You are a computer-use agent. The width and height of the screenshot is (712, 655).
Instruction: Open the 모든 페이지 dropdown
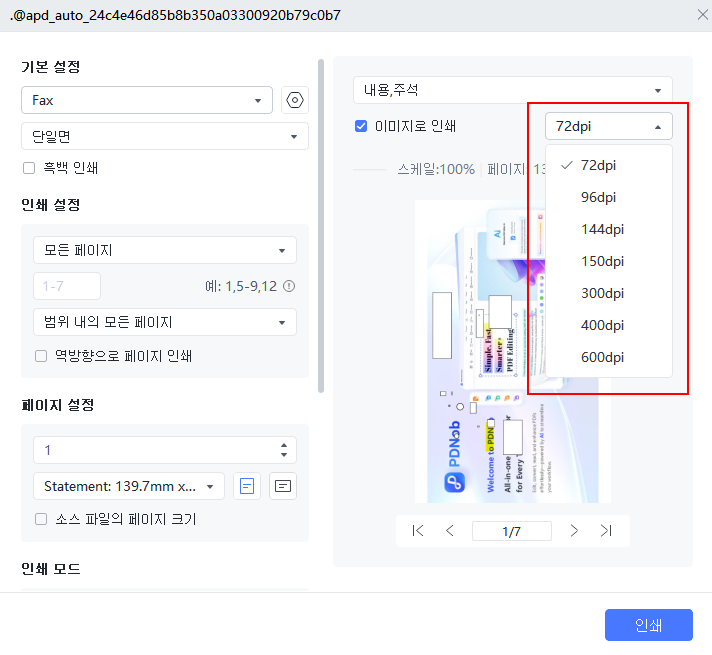coord(165,250)
